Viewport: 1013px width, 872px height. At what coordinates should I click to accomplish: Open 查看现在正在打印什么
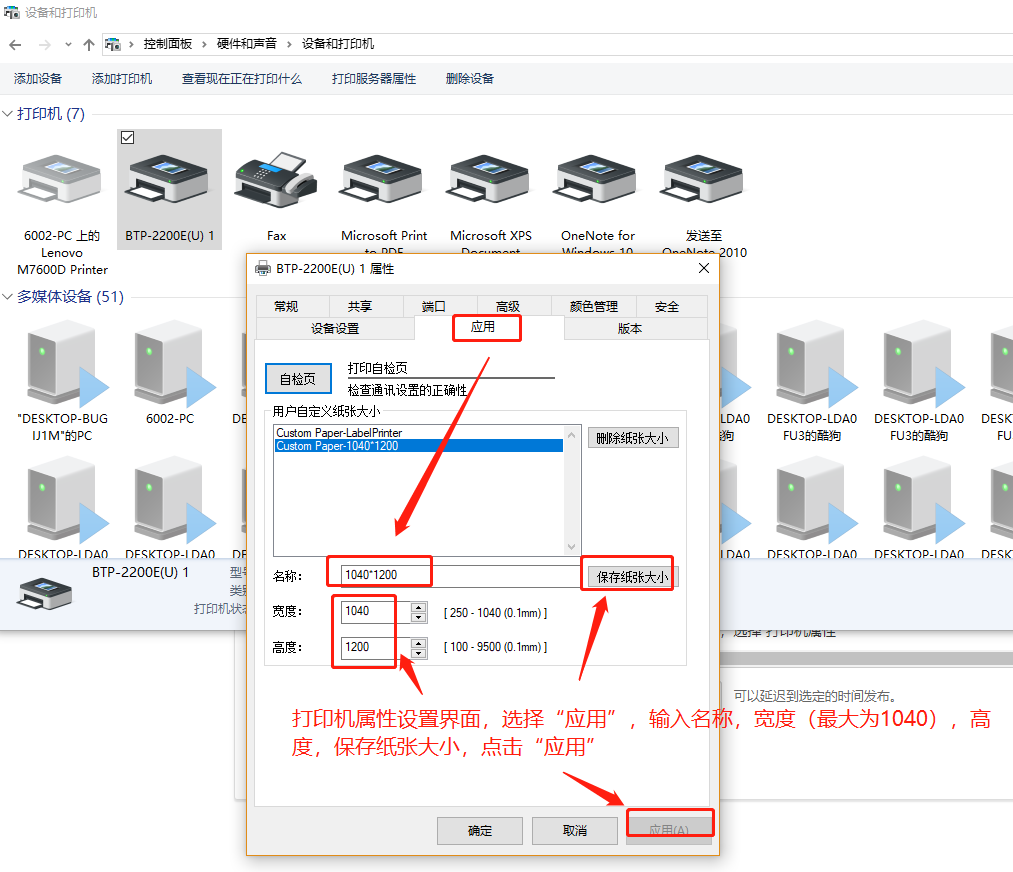(x=242, y=79)
